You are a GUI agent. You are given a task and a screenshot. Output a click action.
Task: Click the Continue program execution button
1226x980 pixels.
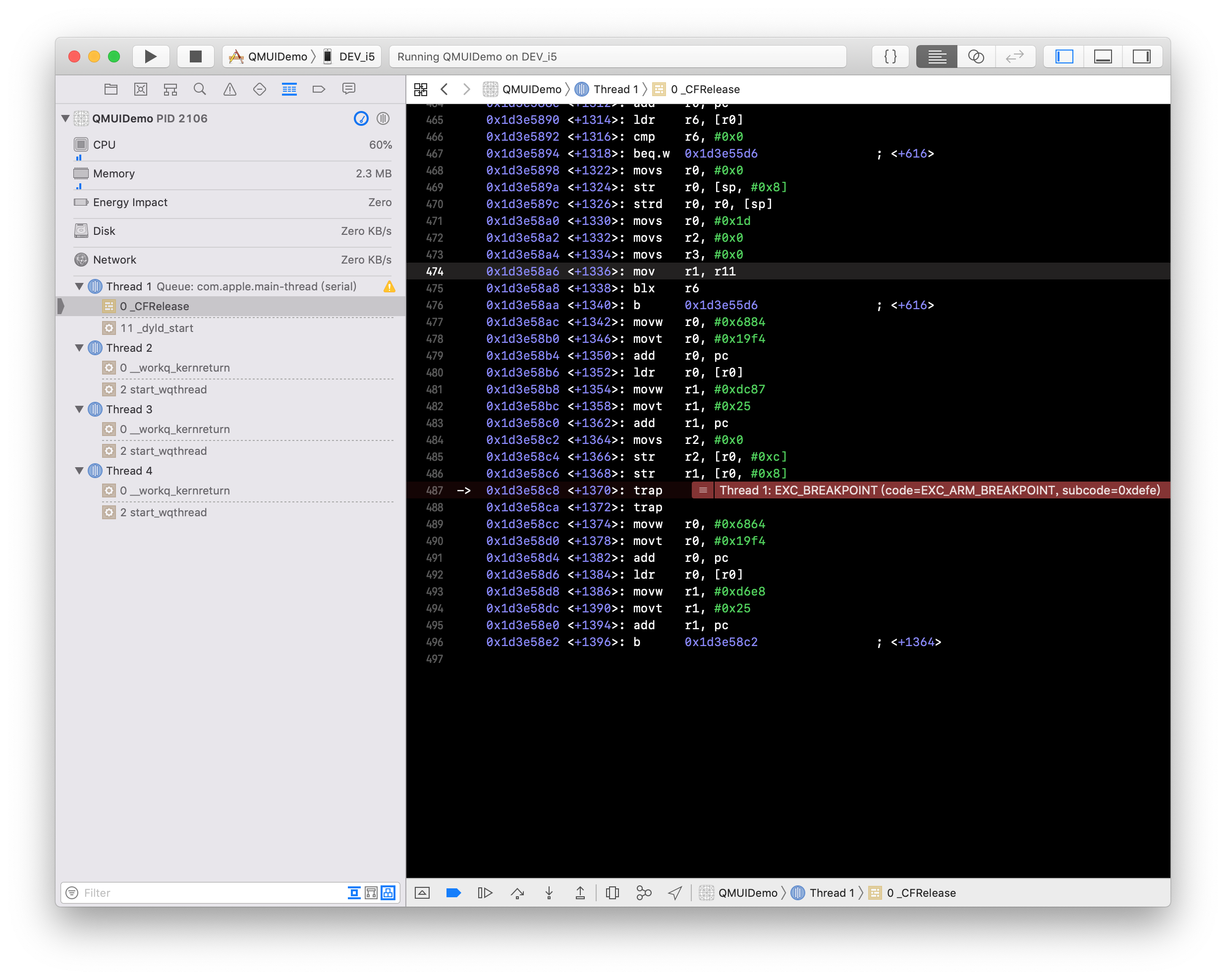(x=485, y=892)
